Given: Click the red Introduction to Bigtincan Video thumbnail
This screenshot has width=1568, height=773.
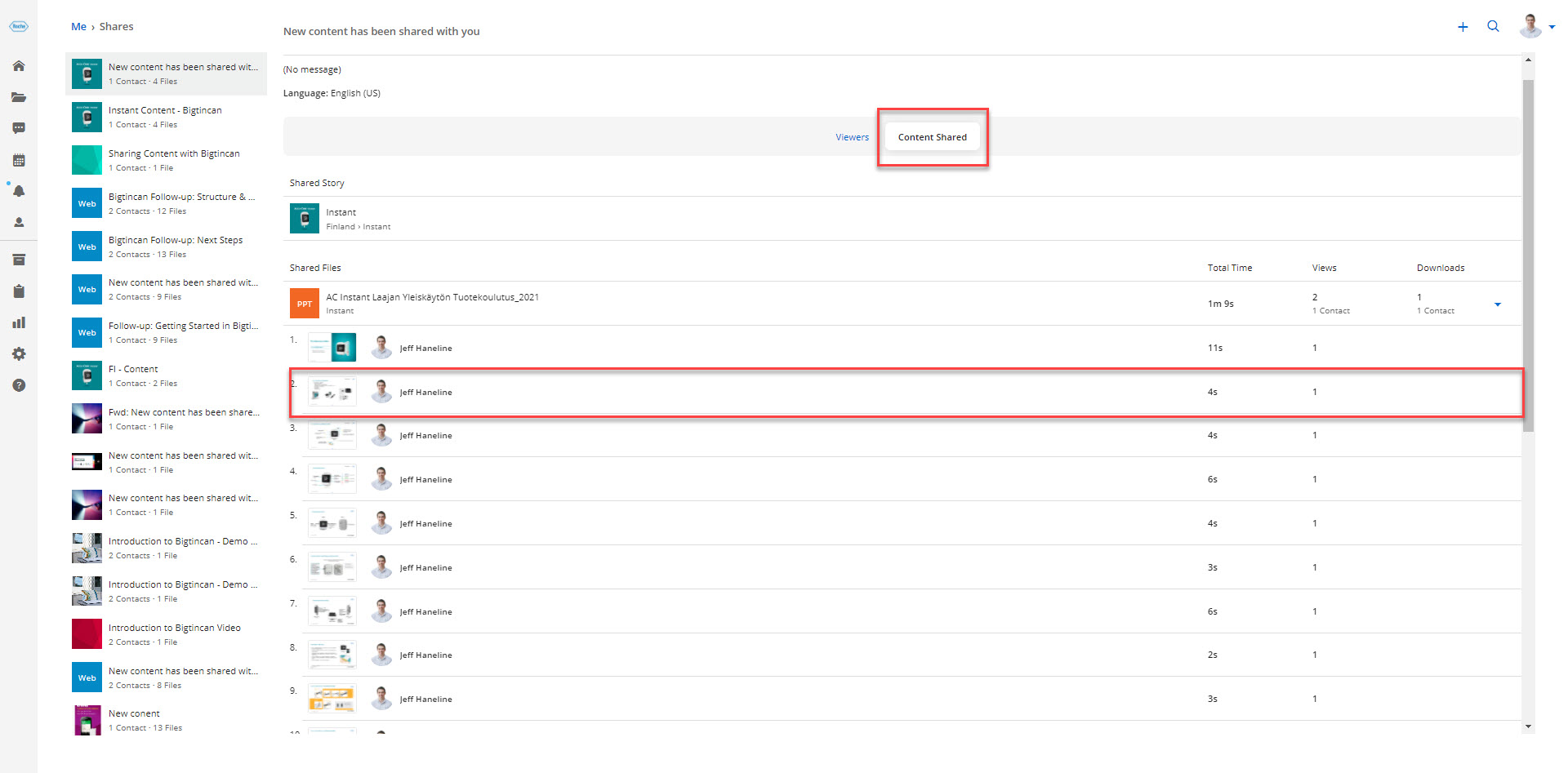Looking at the screenshot, I should tap(87, 634).
